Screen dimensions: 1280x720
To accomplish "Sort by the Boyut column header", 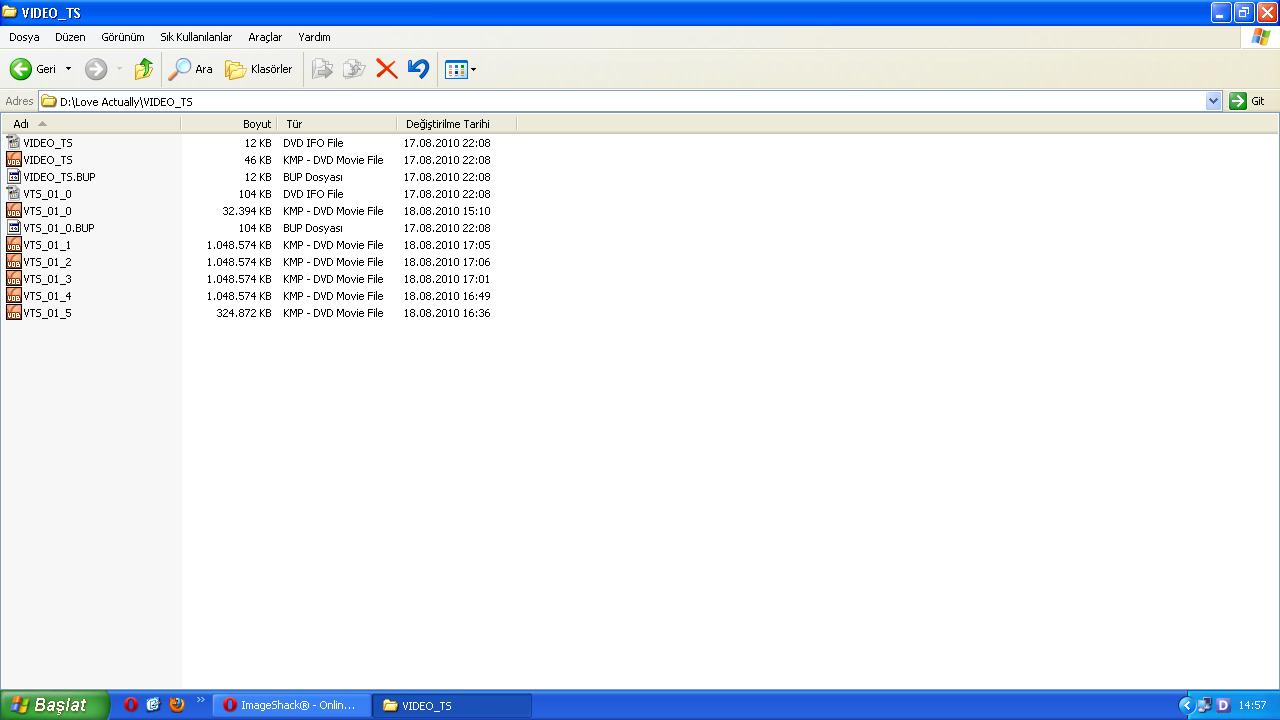I will click(x=228, y=124).
